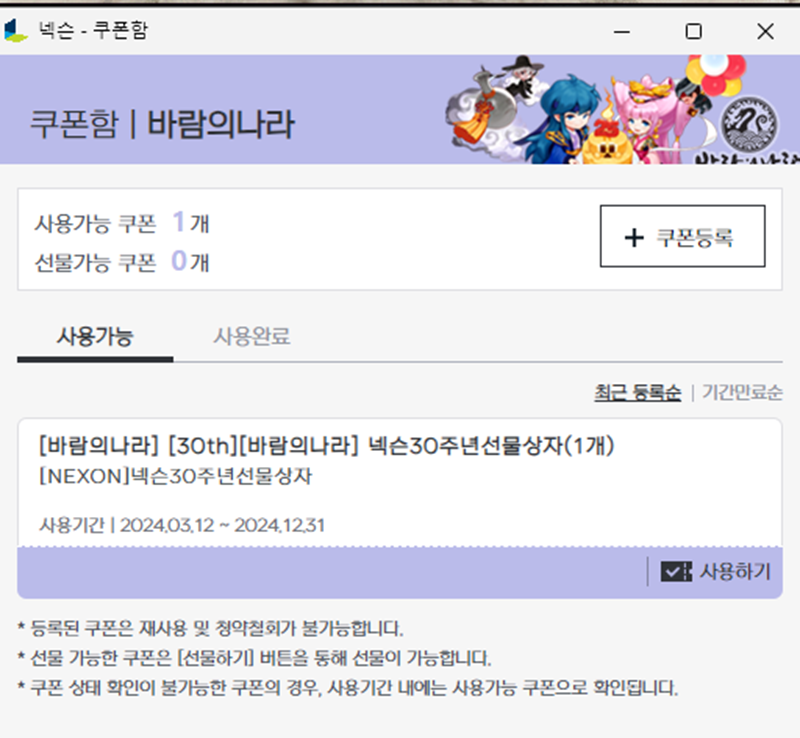Click the round dragon emblem logo in banner
This screenshot has height=738, width=800.
[749, 124]
